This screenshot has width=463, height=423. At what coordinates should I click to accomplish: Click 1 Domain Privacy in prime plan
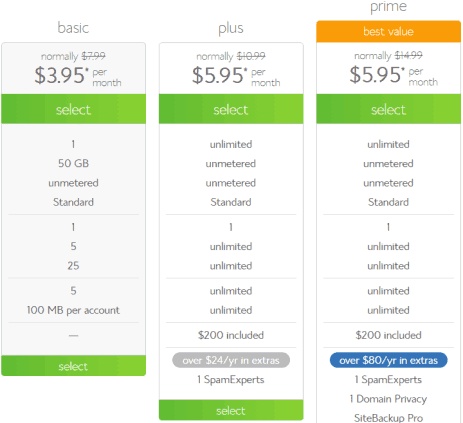[x=388, y=399]
